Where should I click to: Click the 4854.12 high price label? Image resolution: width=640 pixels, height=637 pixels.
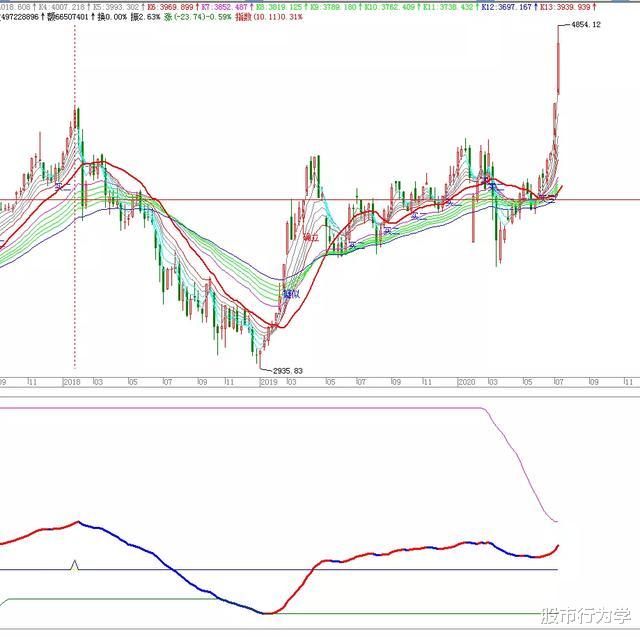[586, 24]
